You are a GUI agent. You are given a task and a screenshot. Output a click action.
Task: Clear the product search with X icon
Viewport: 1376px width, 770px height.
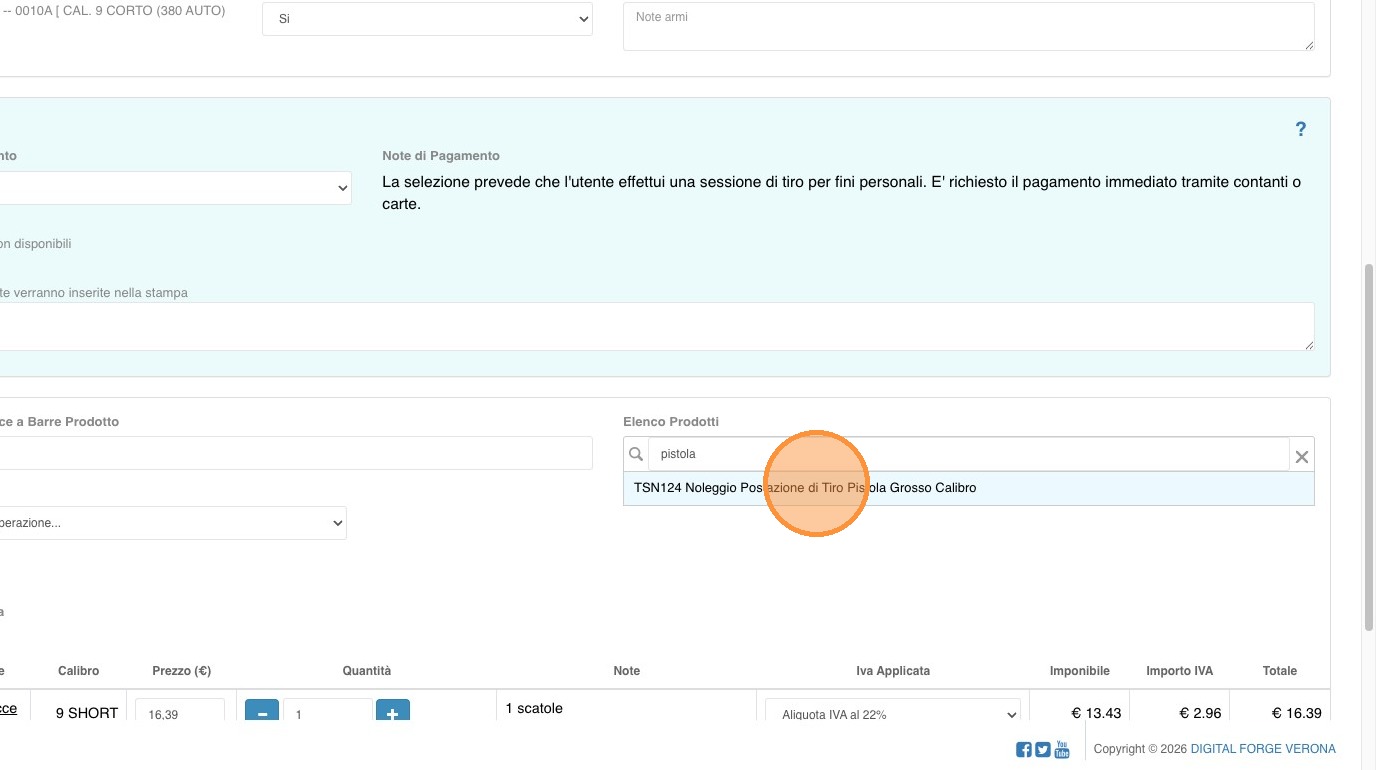tap(1301, 456)
